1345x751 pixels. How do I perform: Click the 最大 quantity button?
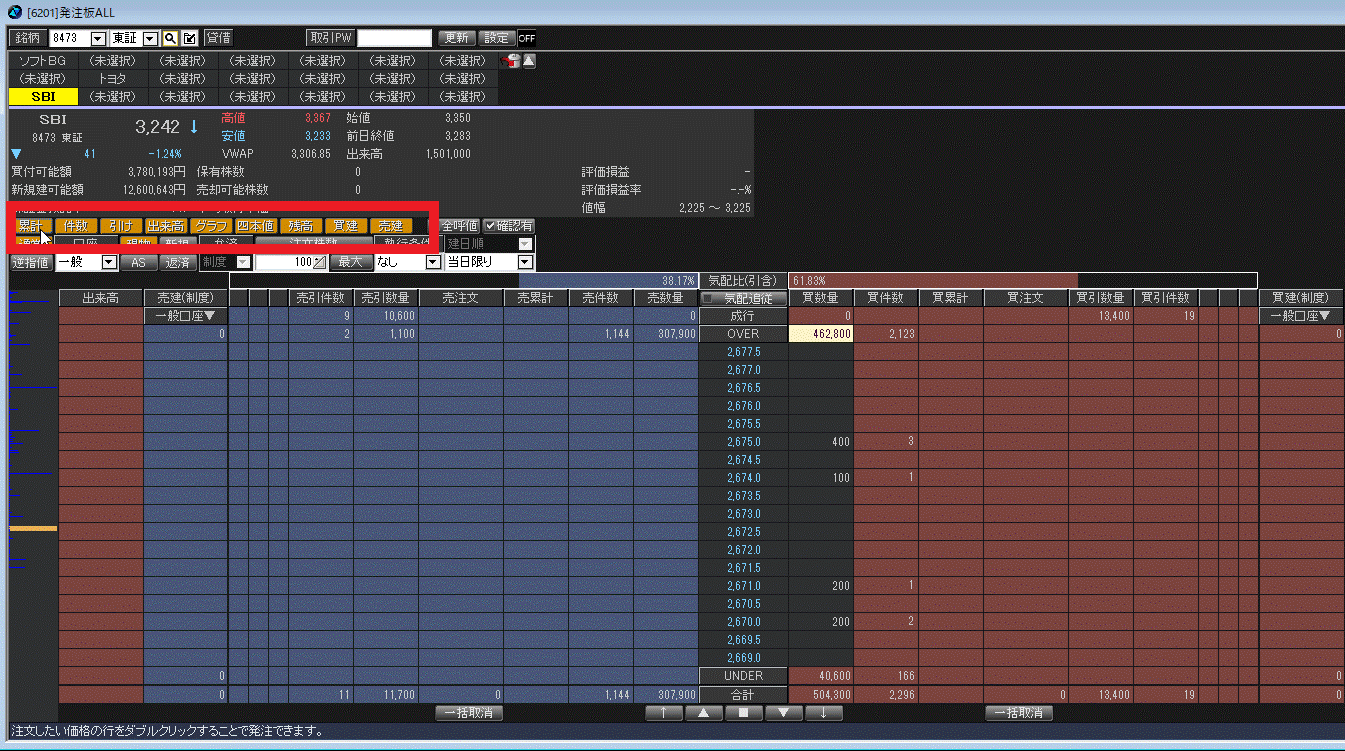(x=350, y=262)
